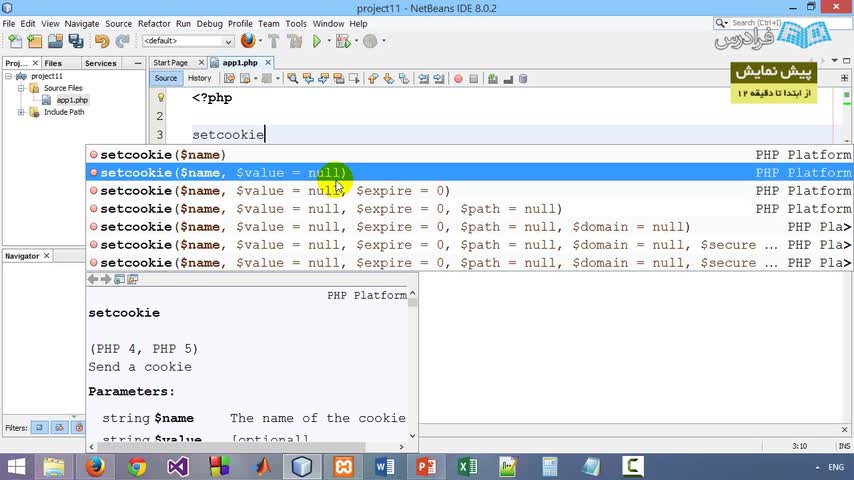Switch editor to History view

(199, 78)
